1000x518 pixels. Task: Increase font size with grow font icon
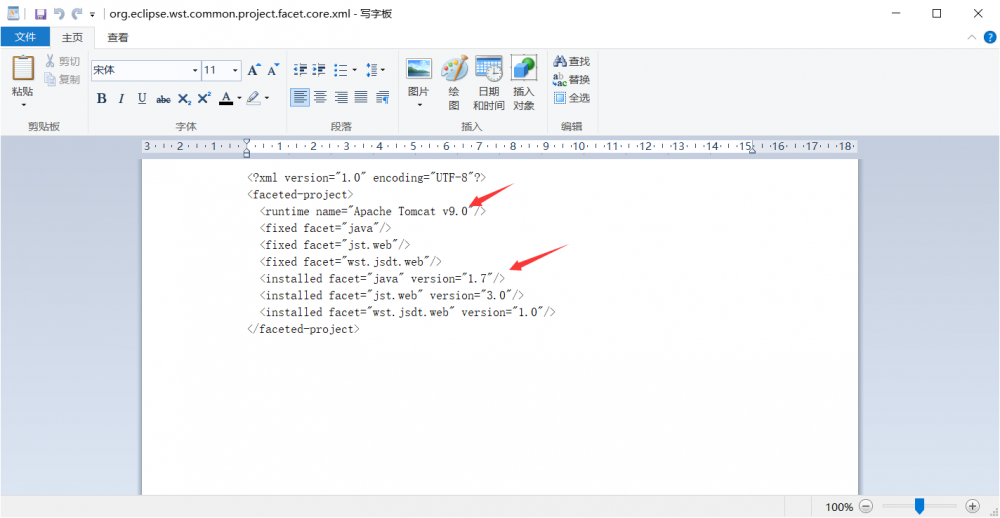pos(253,70)
